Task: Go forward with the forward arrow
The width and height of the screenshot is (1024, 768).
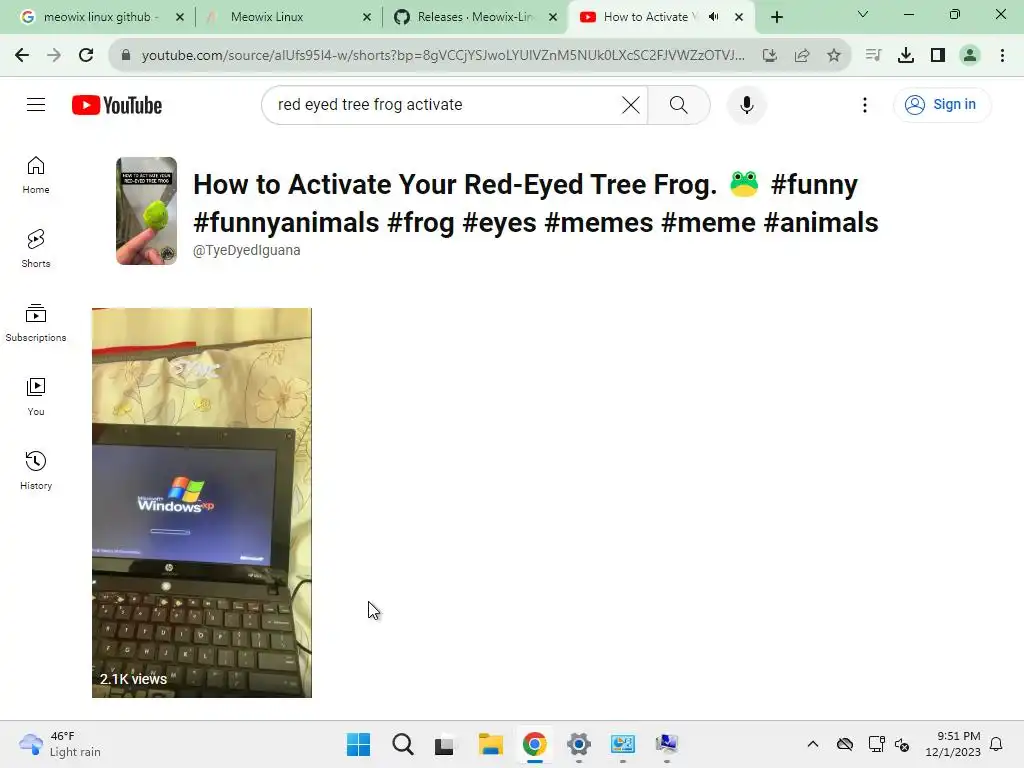Action: [x=54, y=56]
